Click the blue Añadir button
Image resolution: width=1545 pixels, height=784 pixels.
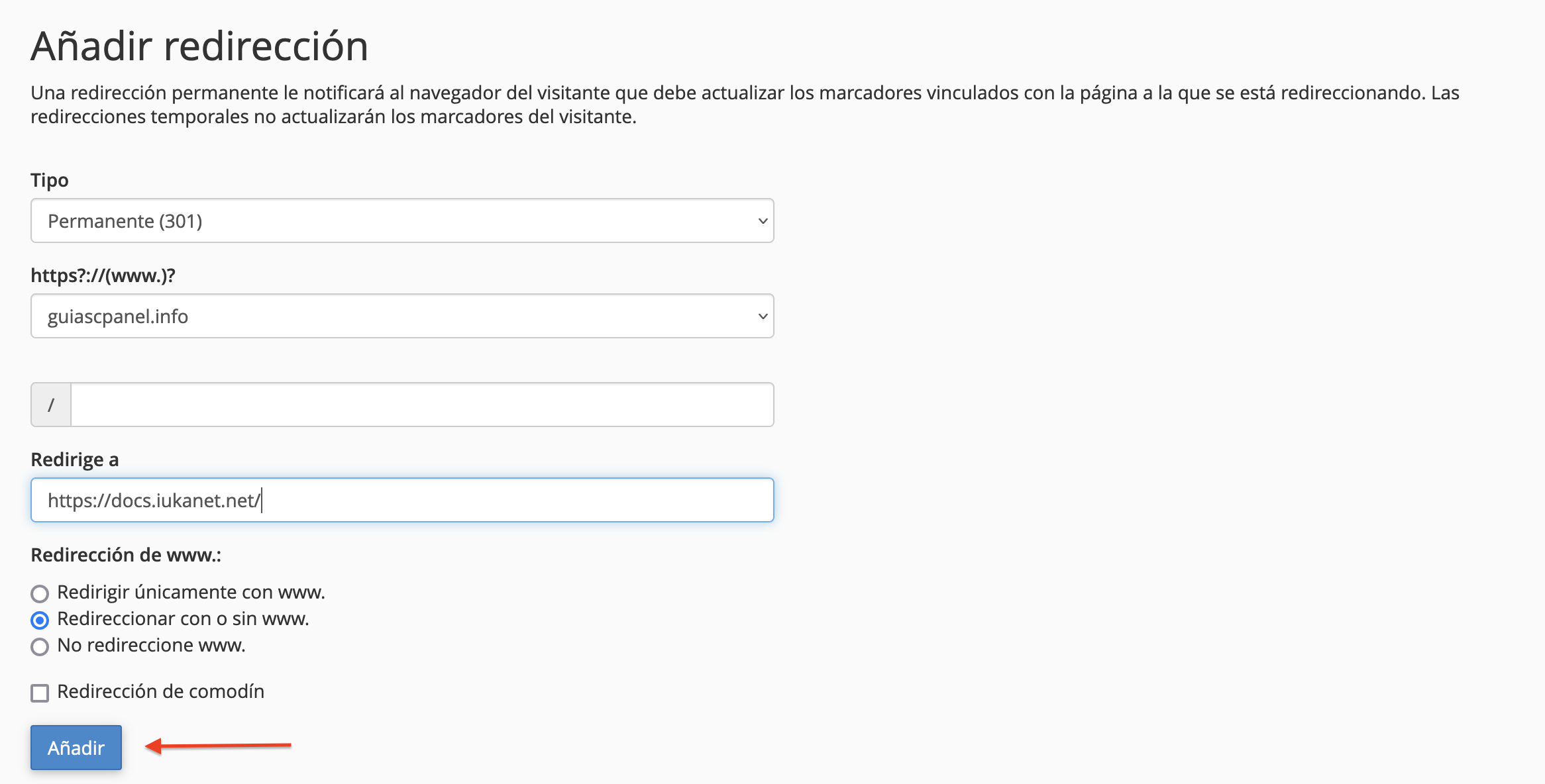coord(76,748)
